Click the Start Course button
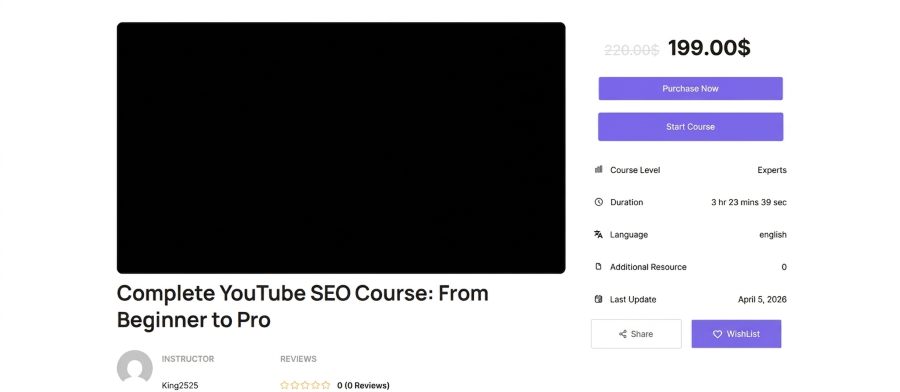 point(690,127)
